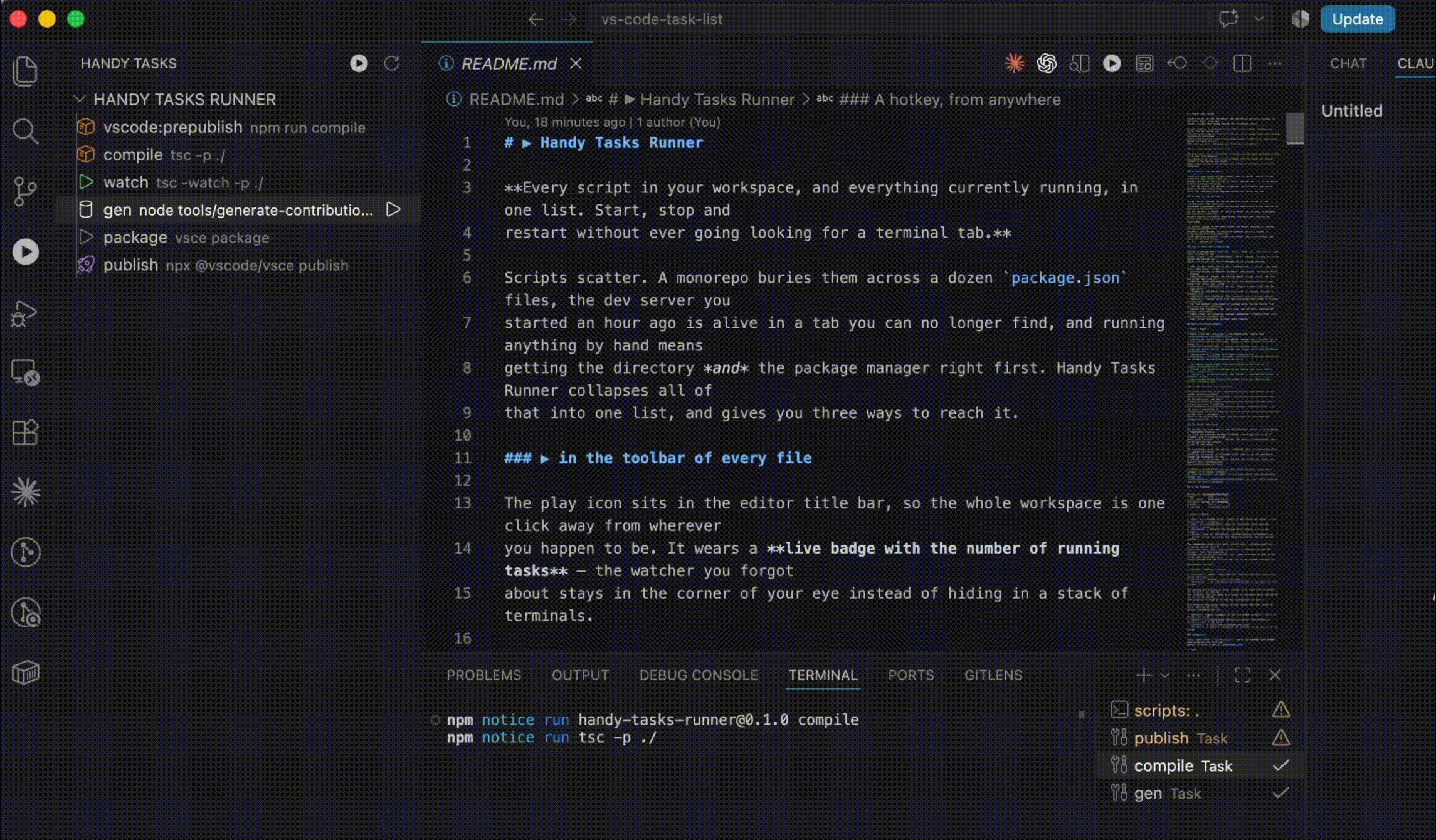Switch to the CHAT tab

click(1348, 63)
